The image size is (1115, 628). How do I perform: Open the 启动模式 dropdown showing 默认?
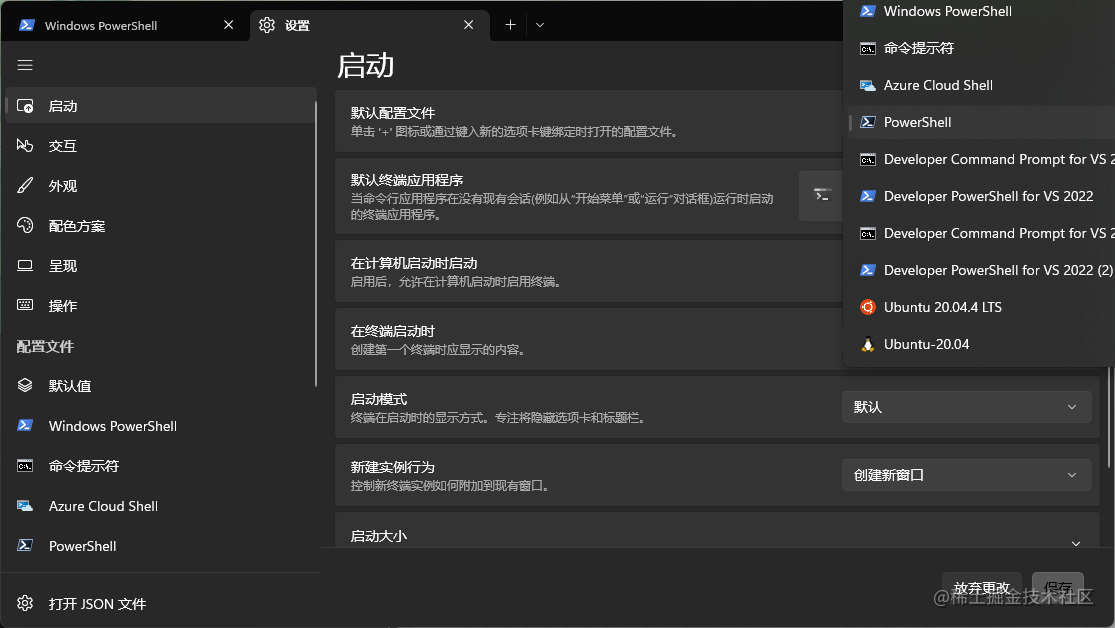pyautogui.click(x=965, y=407)
